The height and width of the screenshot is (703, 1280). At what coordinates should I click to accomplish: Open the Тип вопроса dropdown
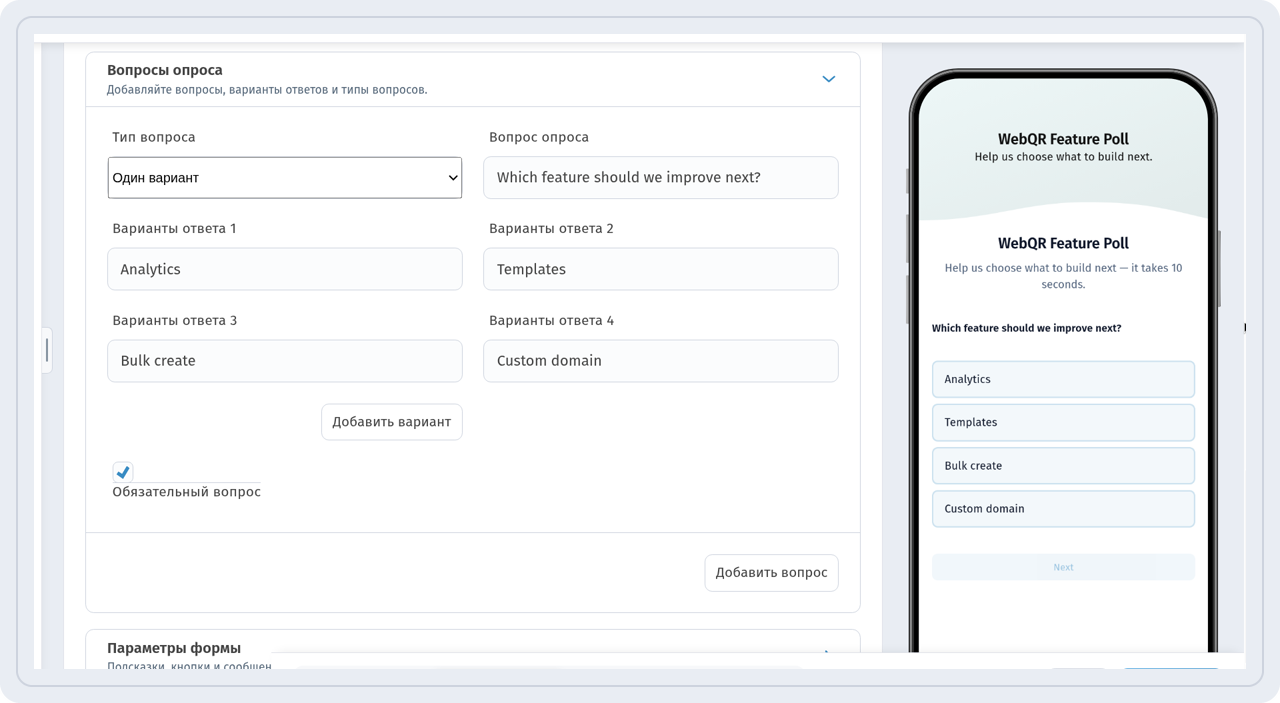pos(285,178)
